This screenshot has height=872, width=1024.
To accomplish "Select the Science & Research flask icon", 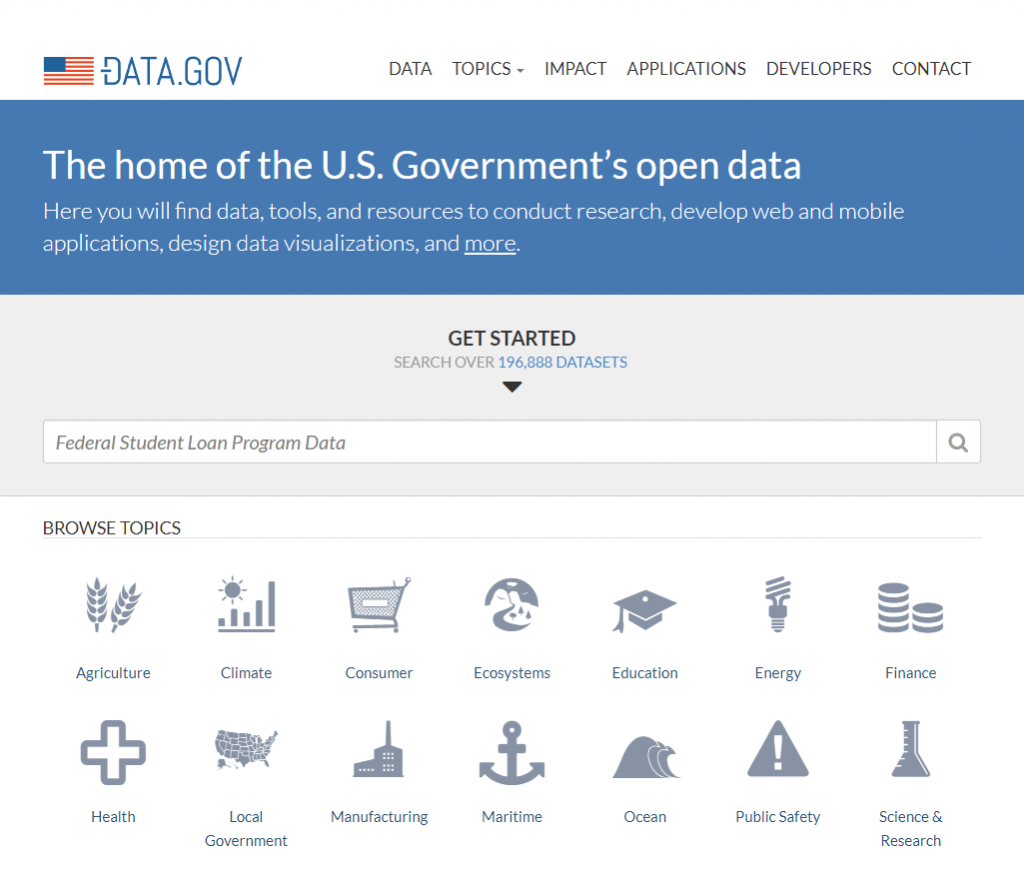I will click(910, 749).
